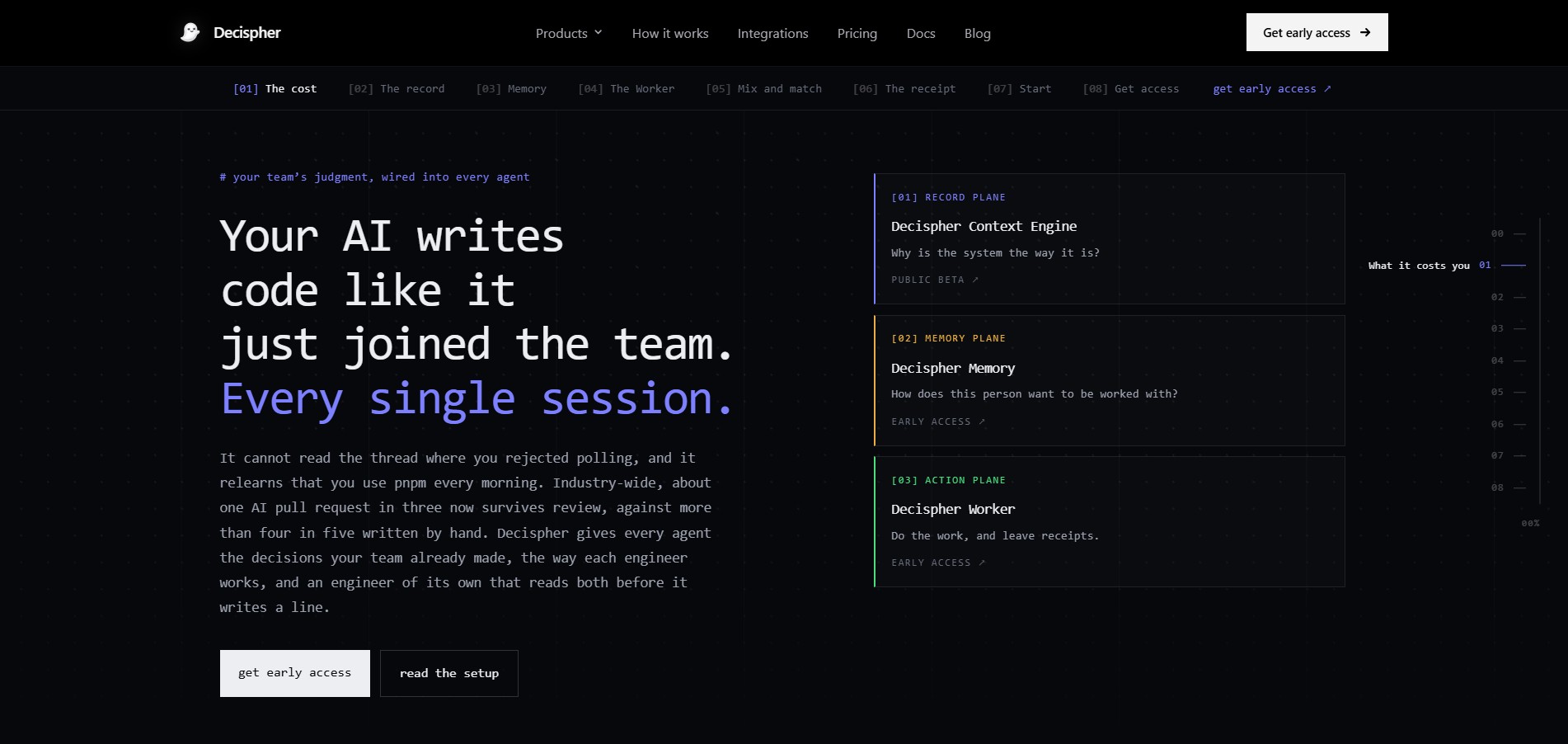
Task: Click the purple headline "Every single session."
Action: tap(477, 399)
